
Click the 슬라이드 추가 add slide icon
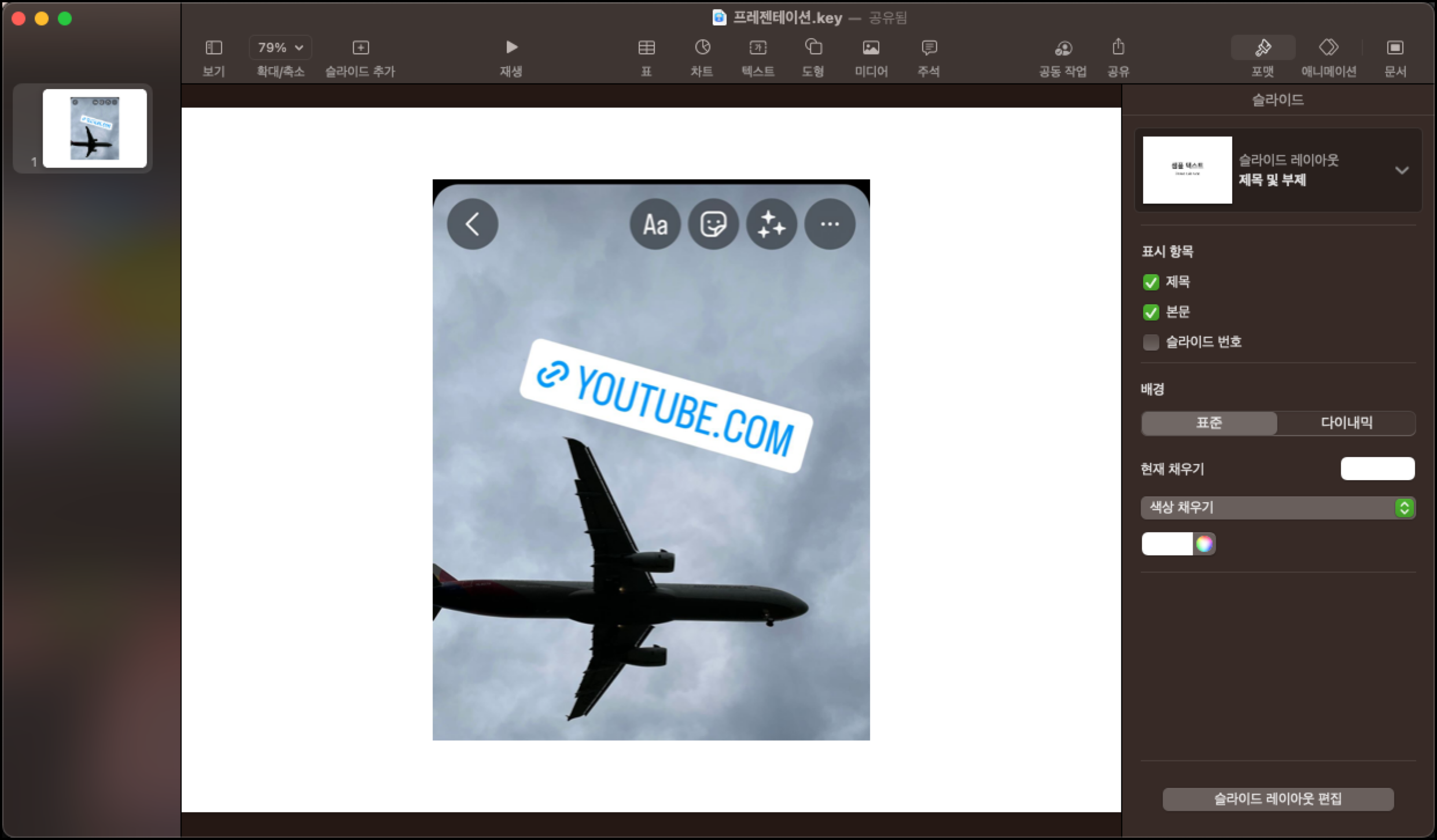click(360, 47)
